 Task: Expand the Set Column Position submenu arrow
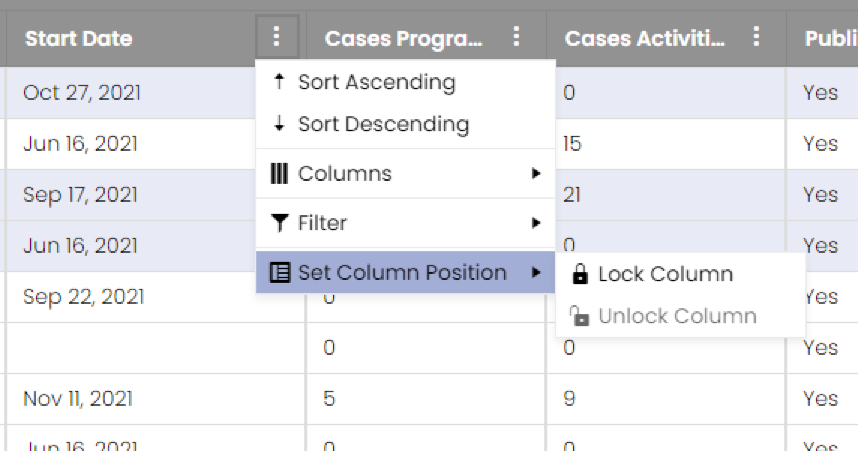(536, 272)
